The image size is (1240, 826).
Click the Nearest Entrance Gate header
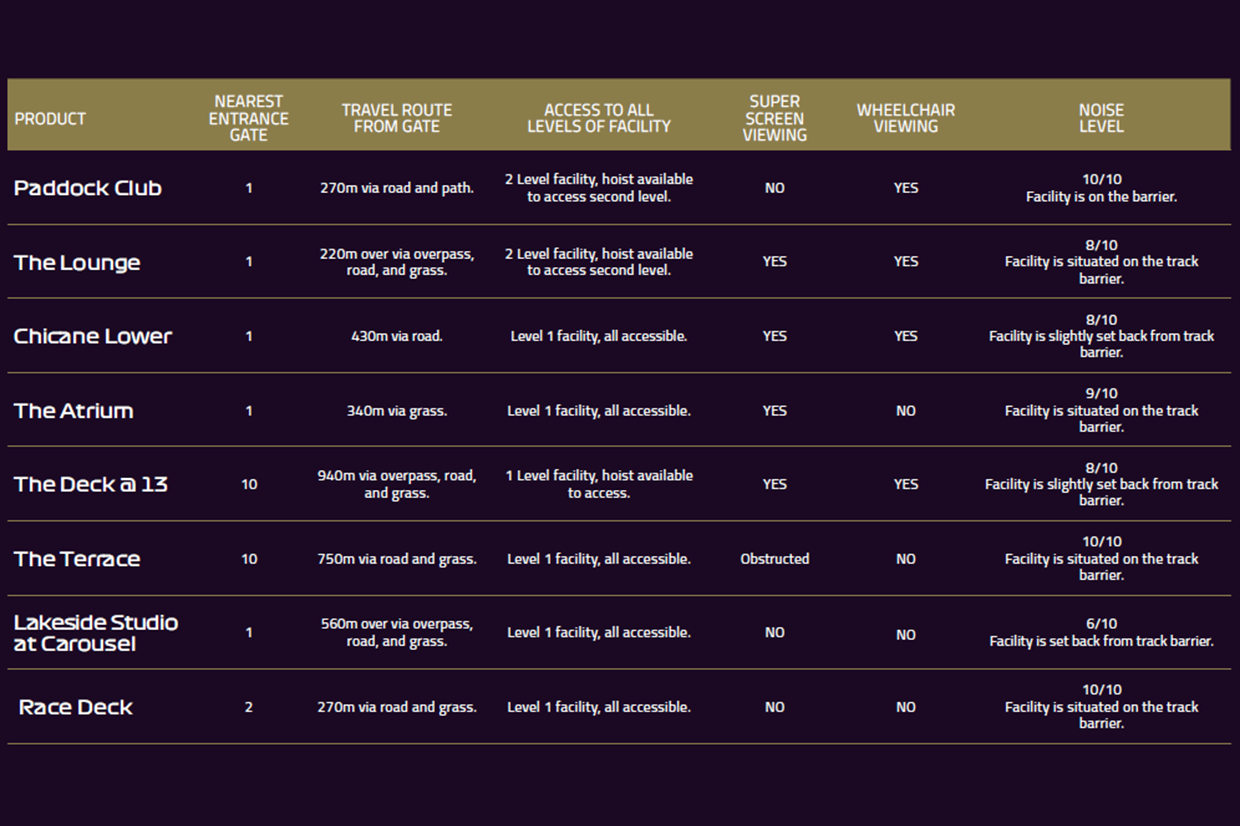[248, 118]
